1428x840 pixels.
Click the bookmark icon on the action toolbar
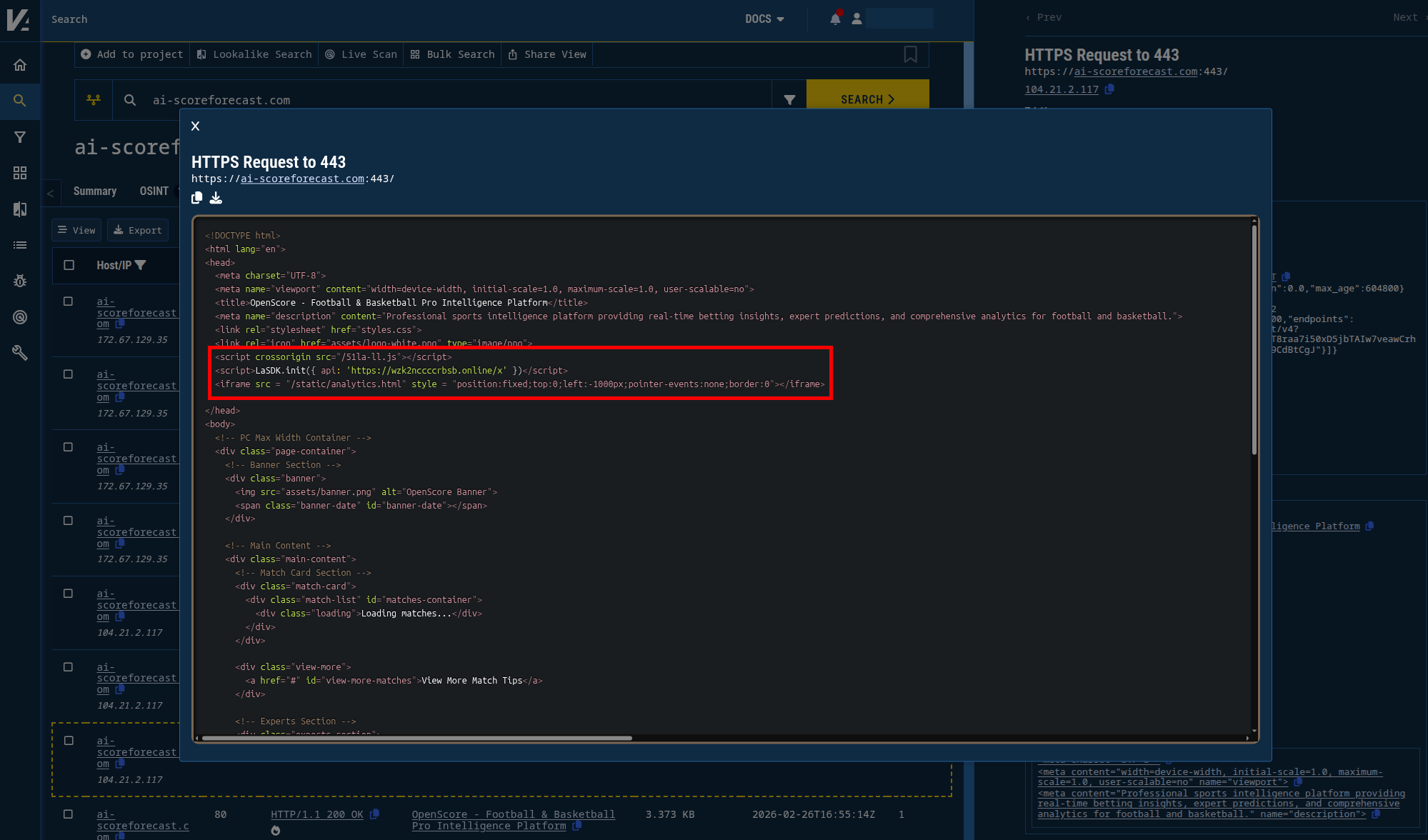910,54
